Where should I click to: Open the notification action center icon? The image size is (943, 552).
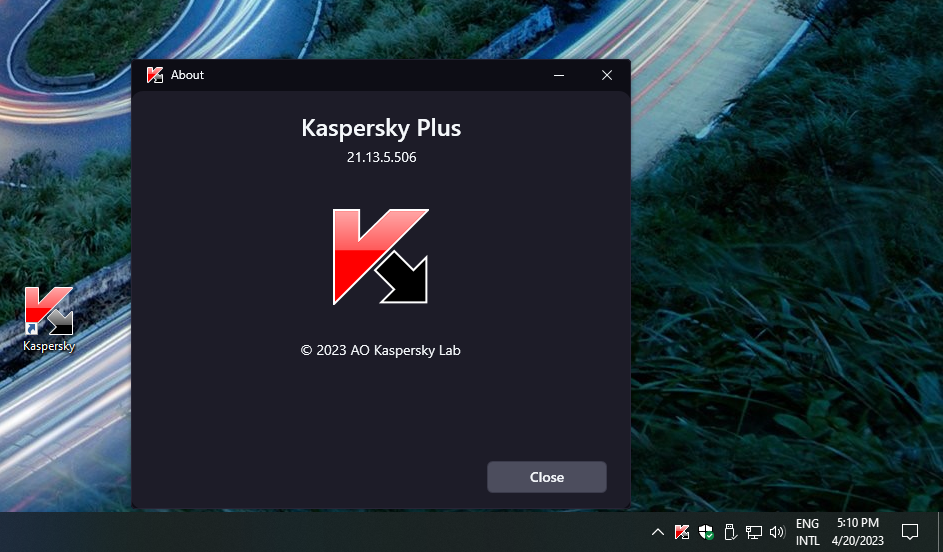click(x=910, y=532)
